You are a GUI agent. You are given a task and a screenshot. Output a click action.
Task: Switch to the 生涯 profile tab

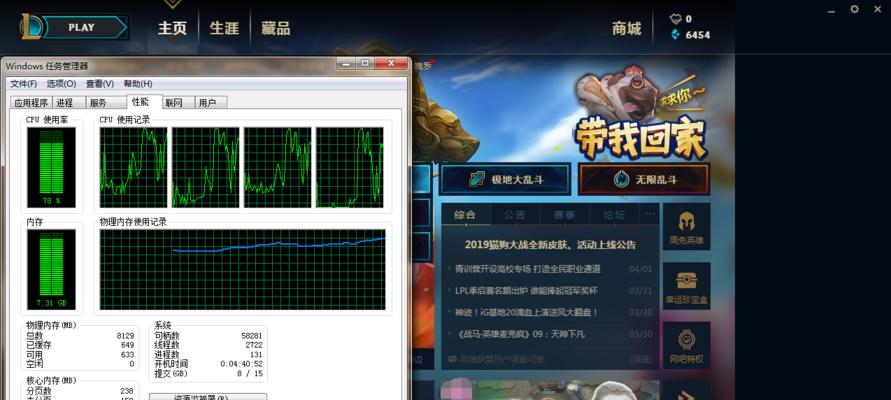224,28
